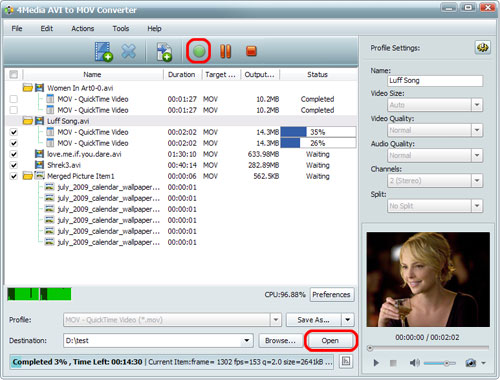Open the Help menu
The image size is (500, 380).
pos(154,28)
